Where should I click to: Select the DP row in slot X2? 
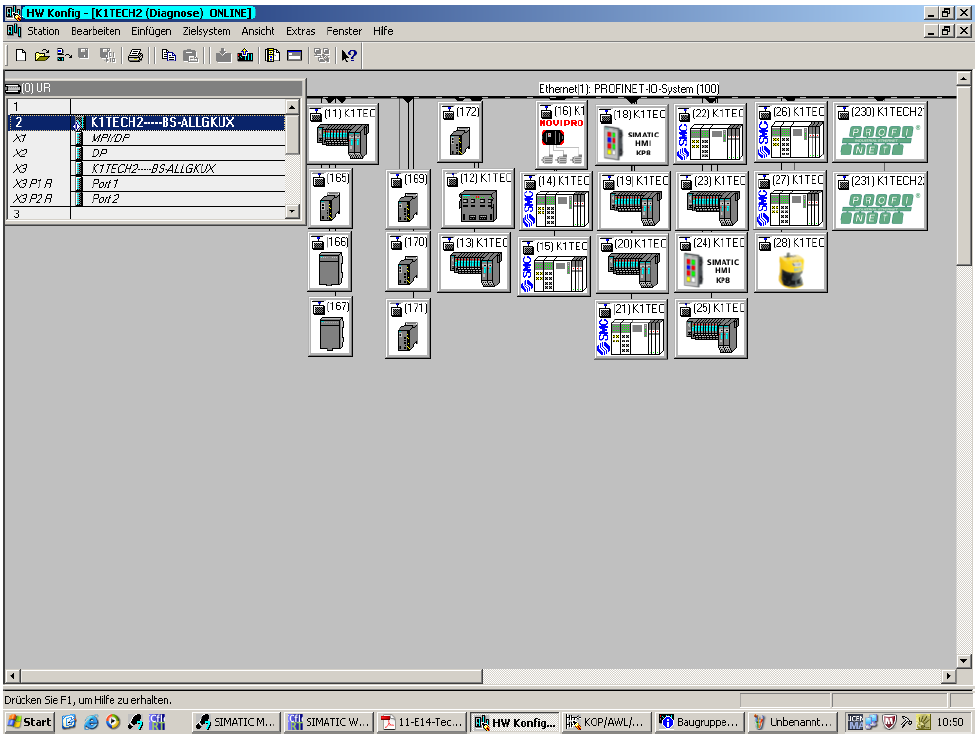(x=147, y=153)
